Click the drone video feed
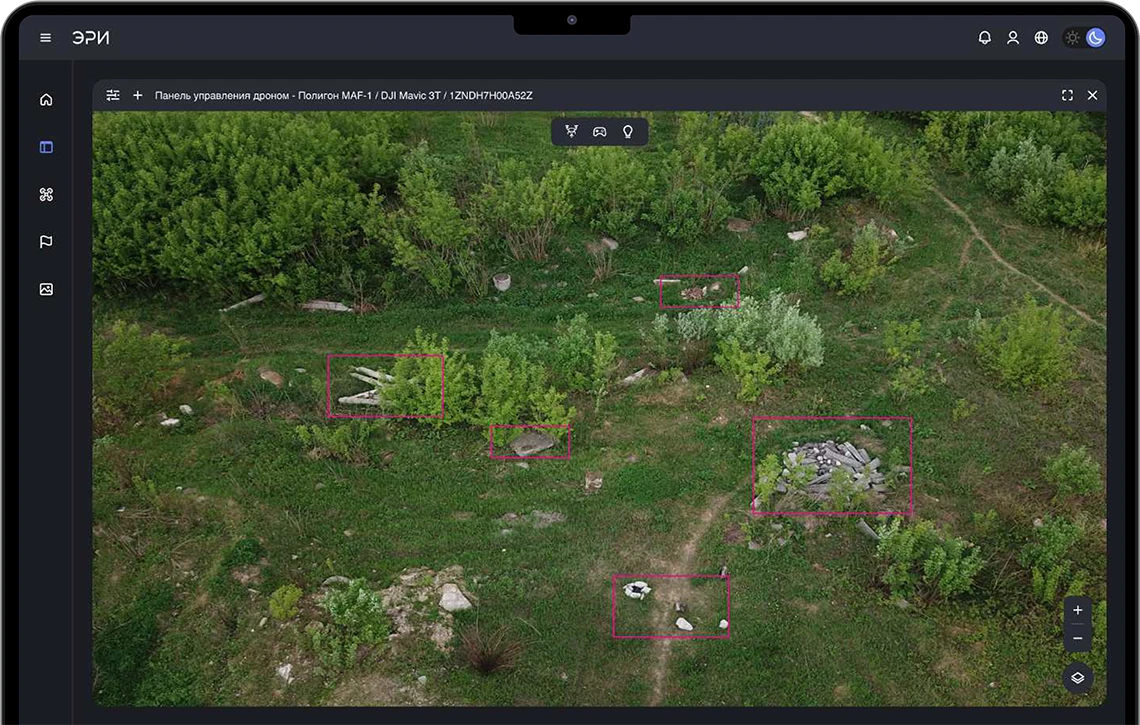The image size is (1140, 725). click(x=599, y=408)
